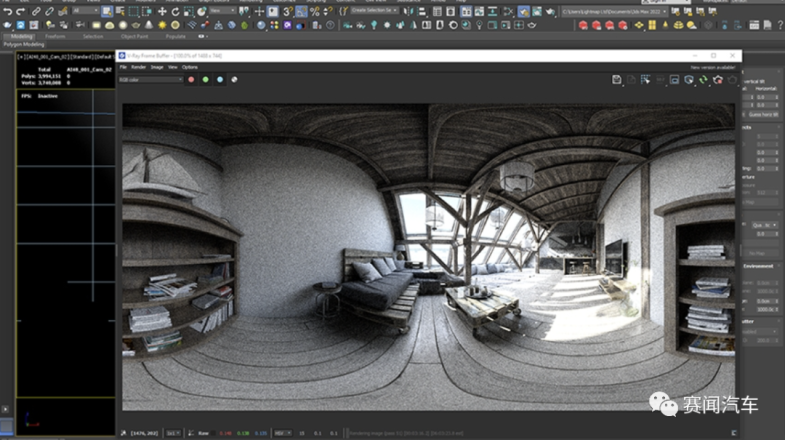Image resolution: width=785 pixels, height=440 pixels.
Task: Open the RGB color channel dropdown
Action: point(150,79)
